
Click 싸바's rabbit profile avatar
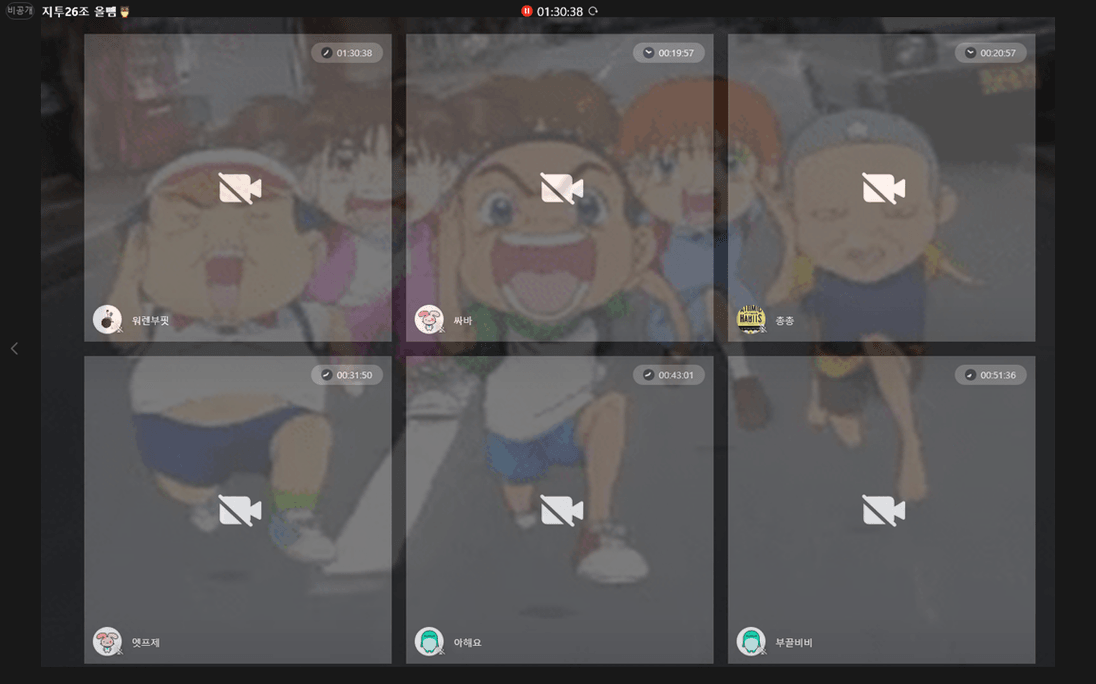coord(429,319)
